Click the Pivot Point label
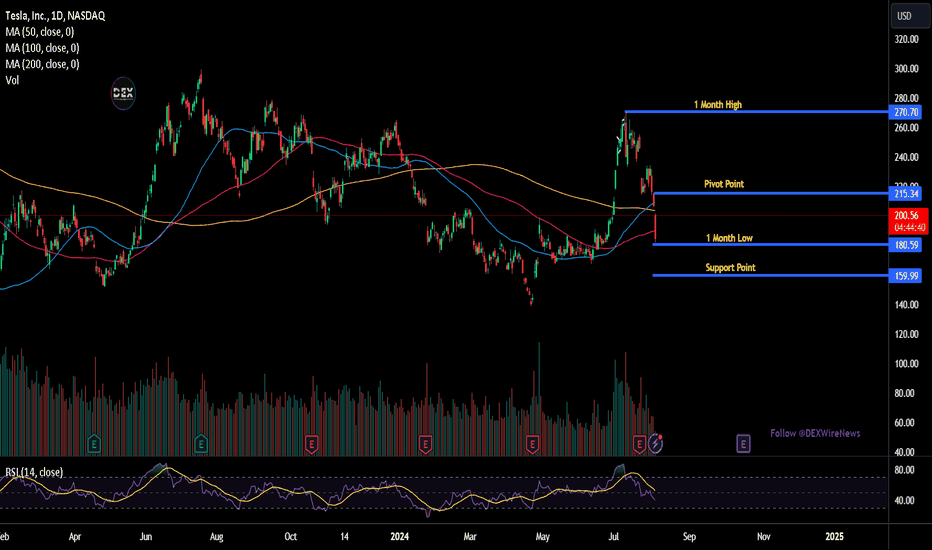 point(724,184)
